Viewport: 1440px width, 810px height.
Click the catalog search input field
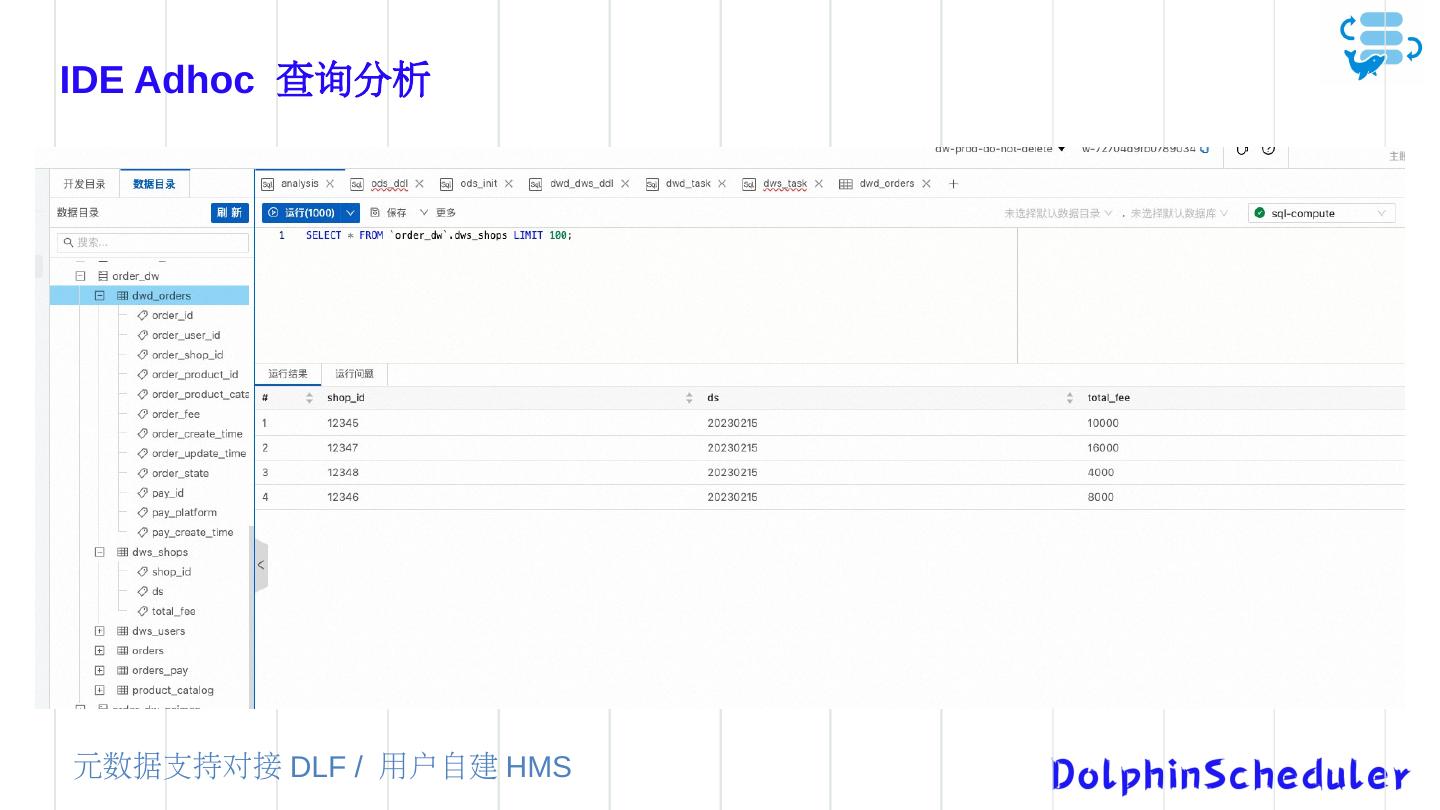(153, 242)
